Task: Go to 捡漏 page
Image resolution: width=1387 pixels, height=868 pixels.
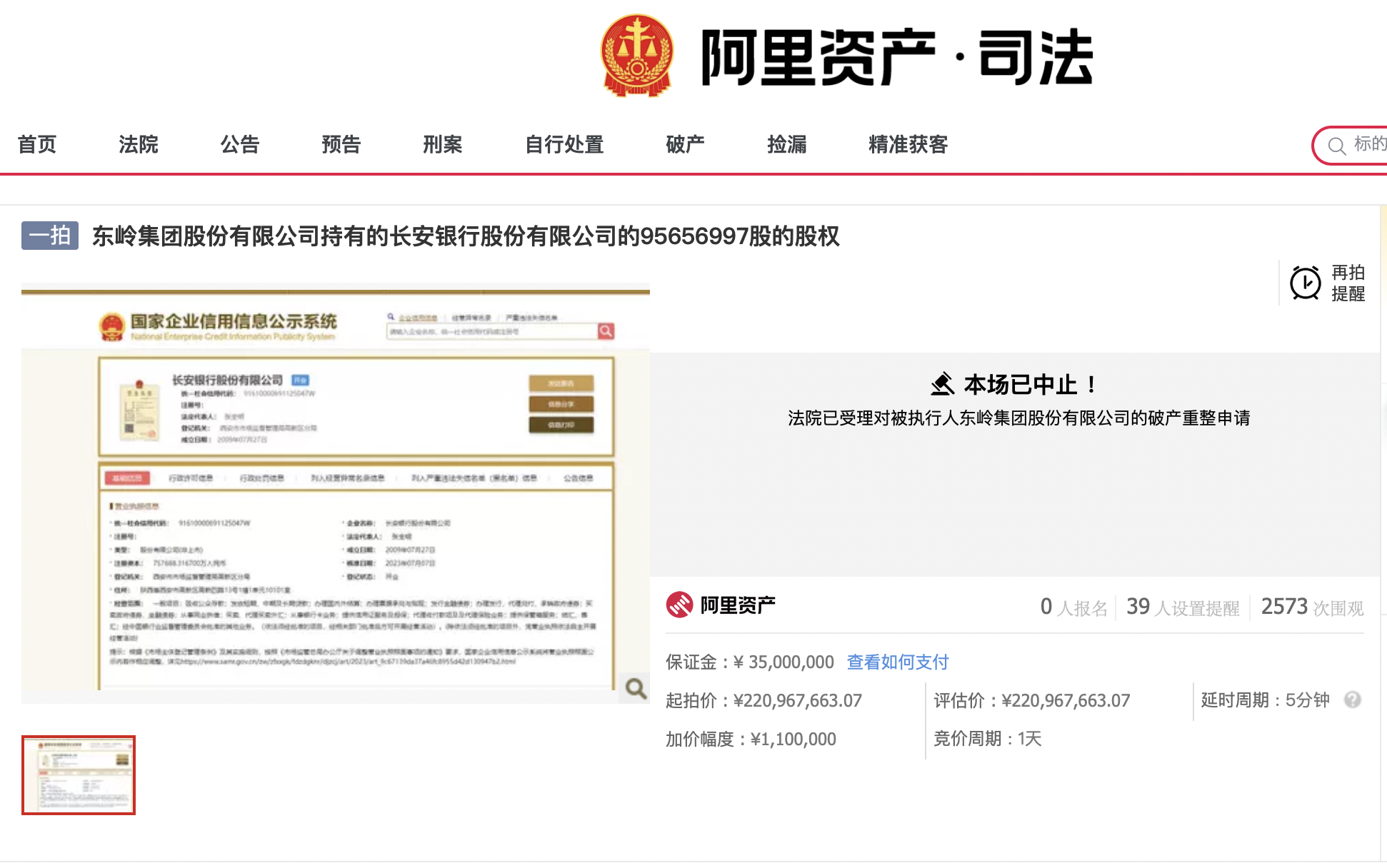Action: tap(787, 144)
